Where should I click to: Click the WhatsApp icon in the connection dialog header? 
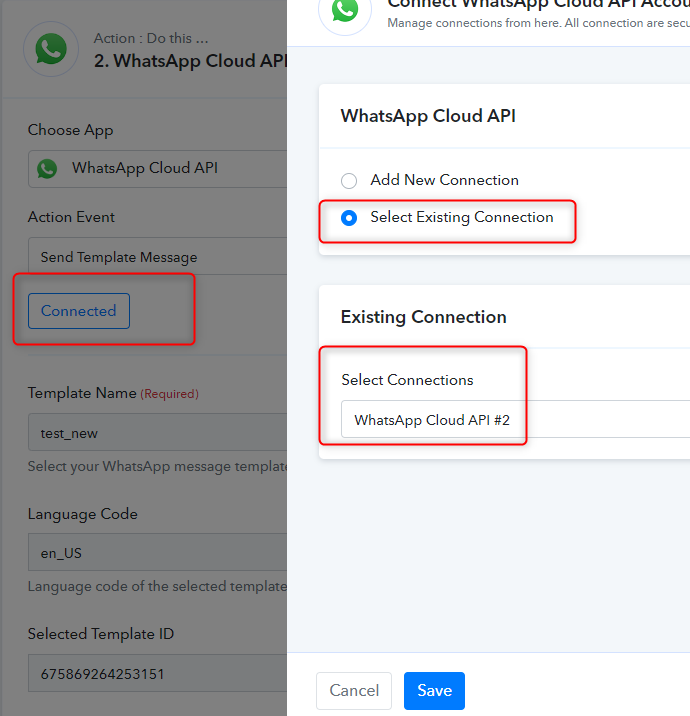click(345, 10)
